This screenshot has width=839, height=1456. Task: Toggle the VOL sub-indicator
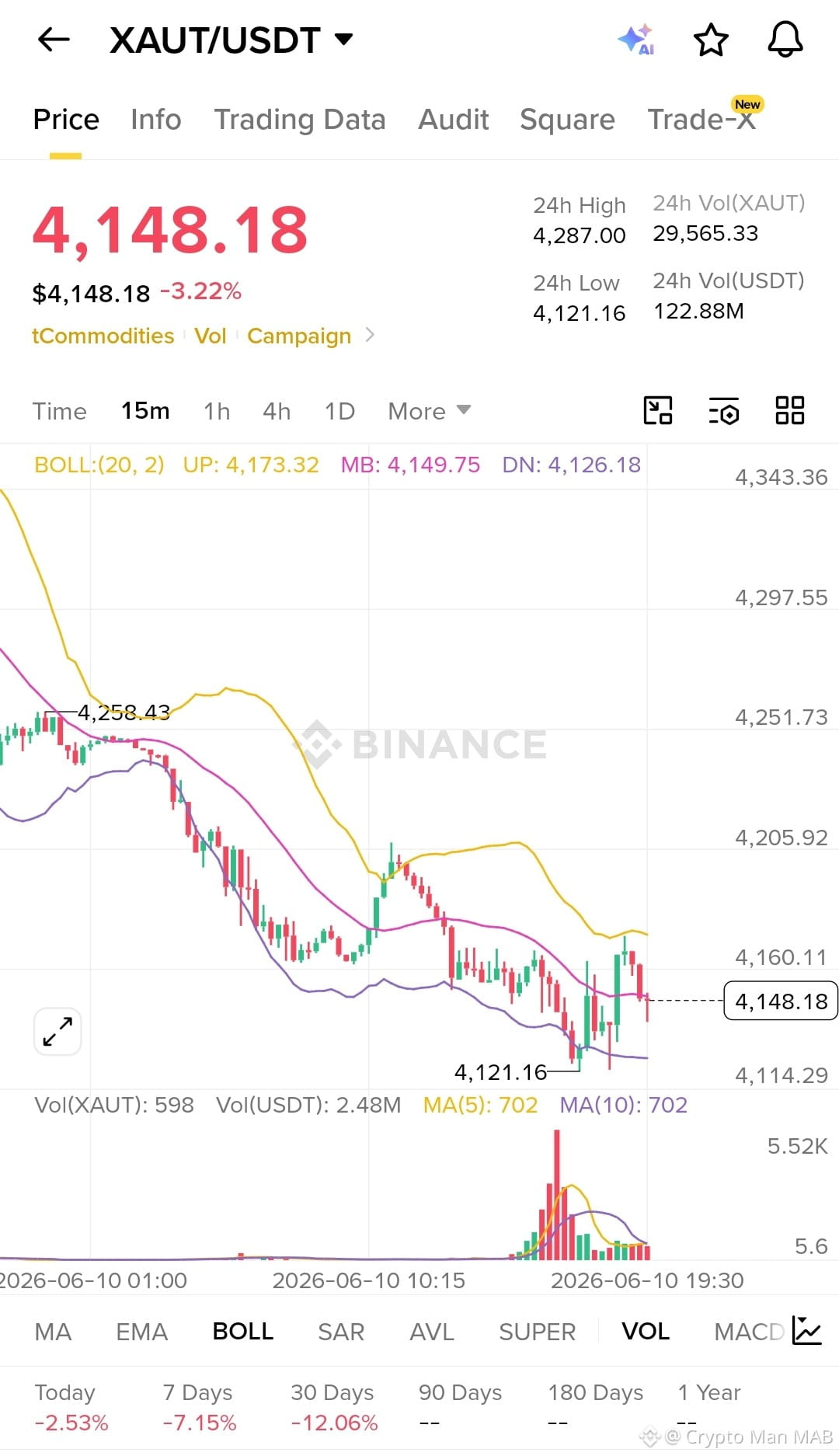[645, 1332]
